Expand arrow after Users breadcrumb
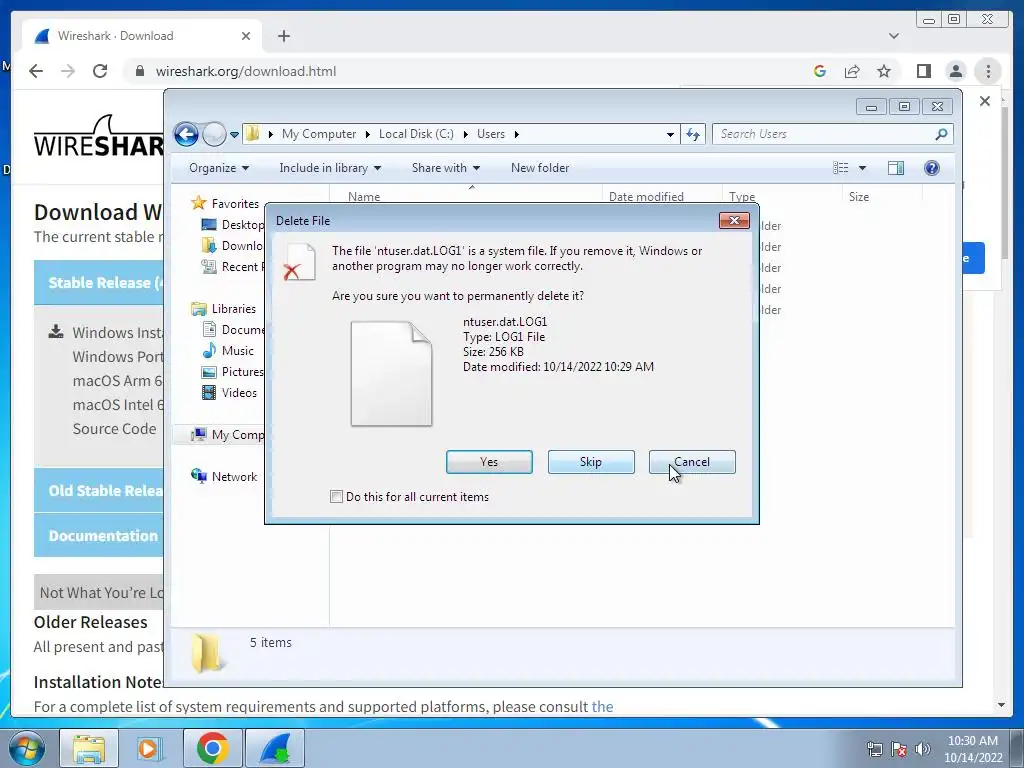 [x=517, y=135]
